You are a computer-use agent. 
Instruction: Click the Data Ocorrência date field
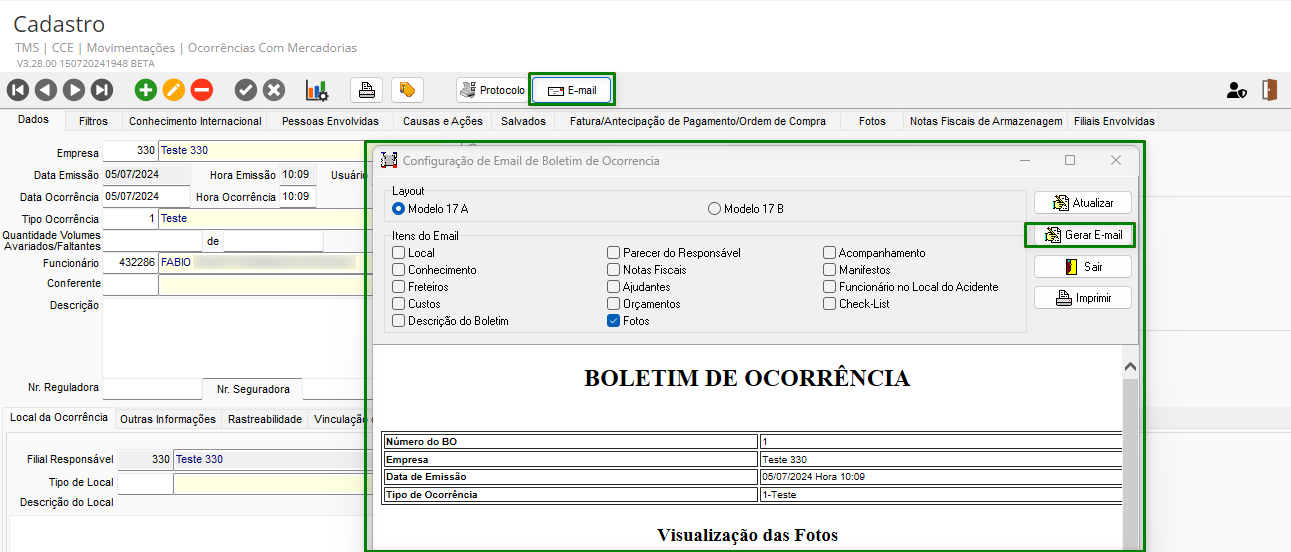click(146, 196)
